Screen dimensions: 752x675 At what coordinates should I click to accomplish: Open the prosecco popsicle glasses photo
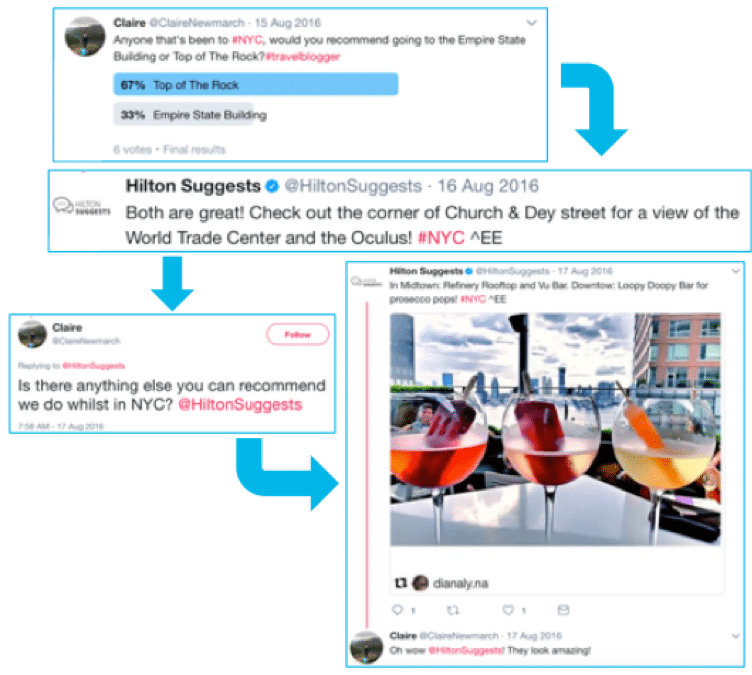point(555,429)
